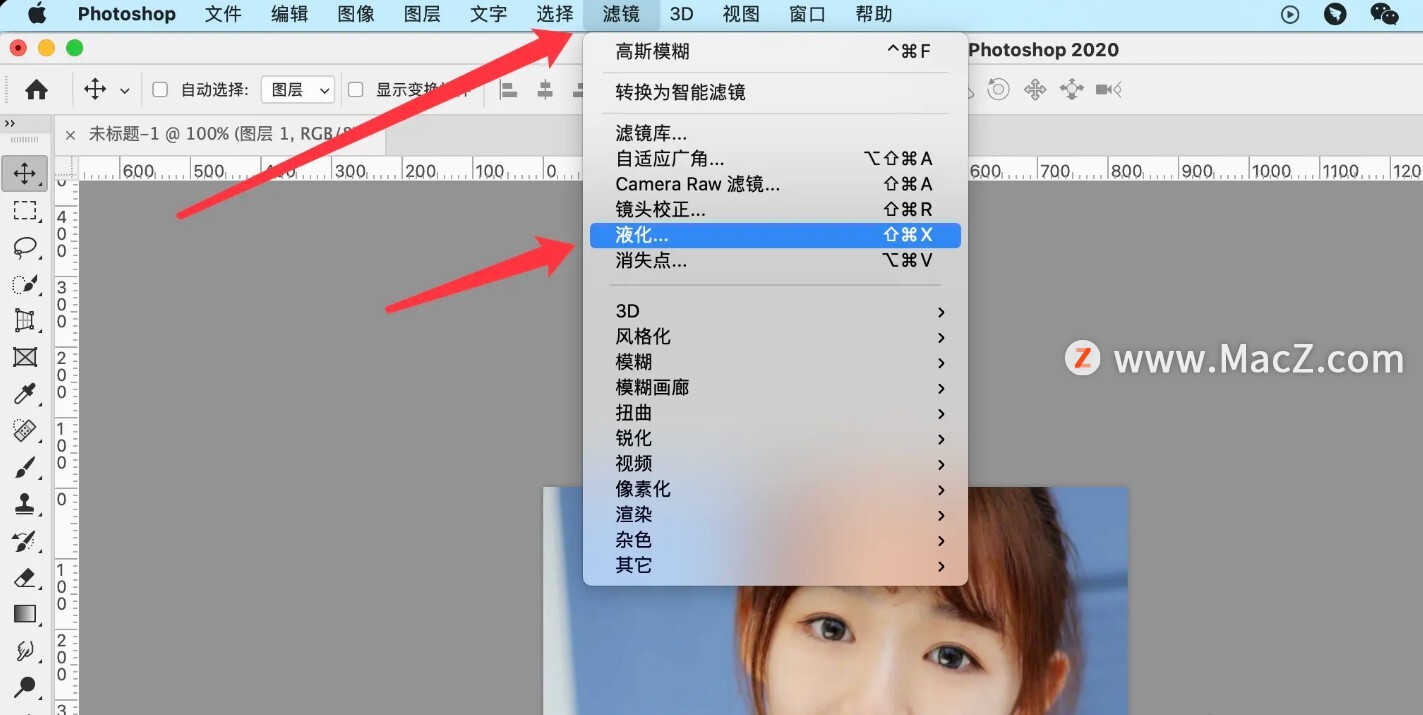Click the 3D pan object icon
The width and height of the screenshot is (1423, 715).
[x=1035, y=90]
